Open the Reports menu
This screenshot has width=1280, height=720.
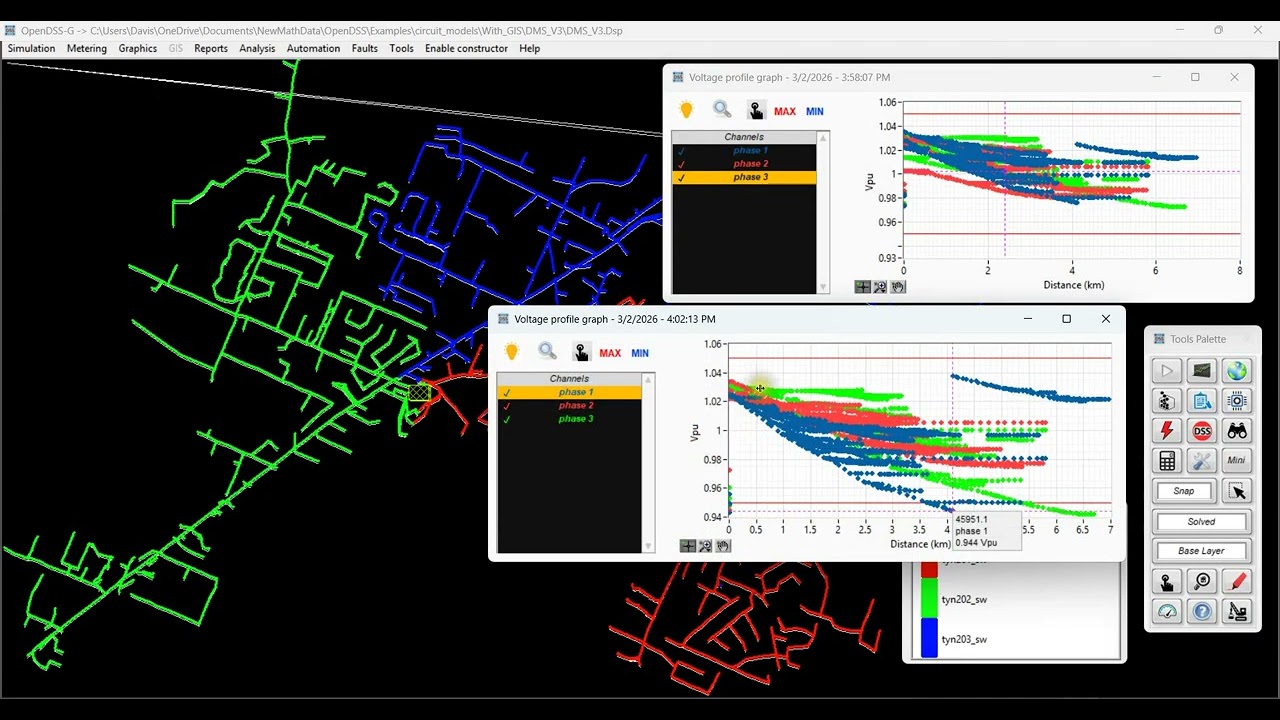coord(211,48)
